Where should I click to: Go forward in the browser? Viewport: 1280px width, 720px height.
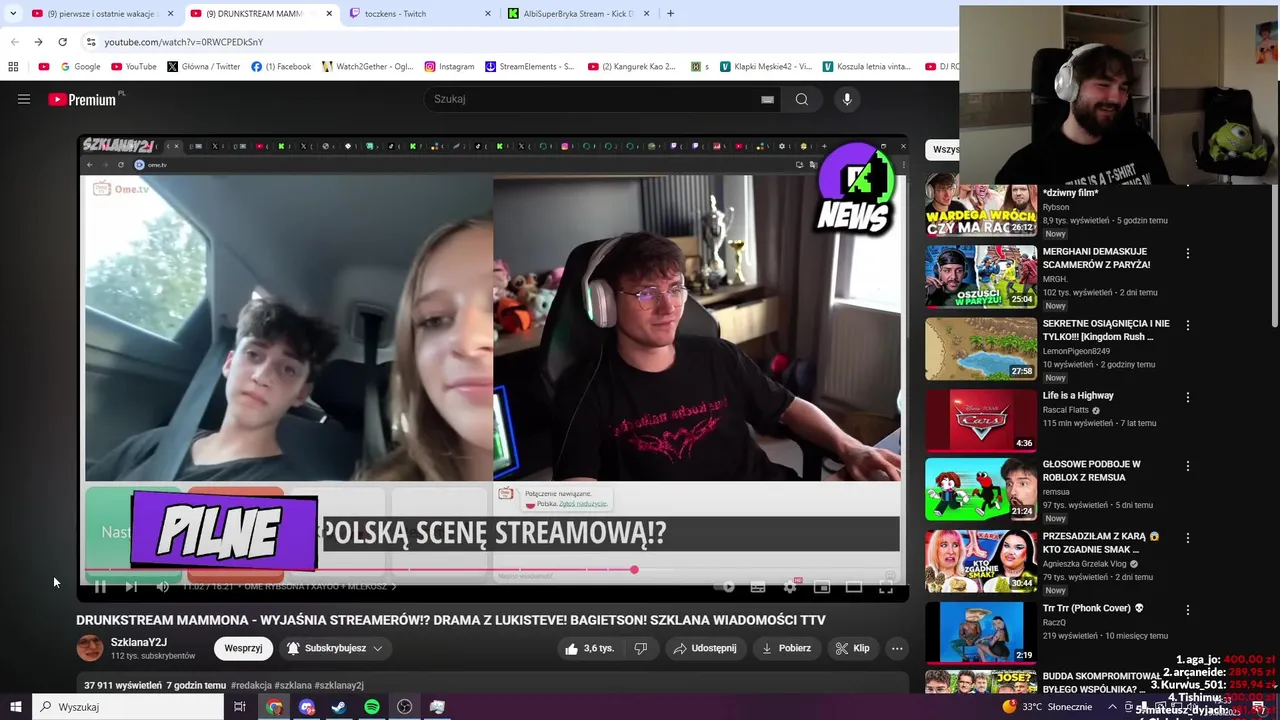coord(38,42)
